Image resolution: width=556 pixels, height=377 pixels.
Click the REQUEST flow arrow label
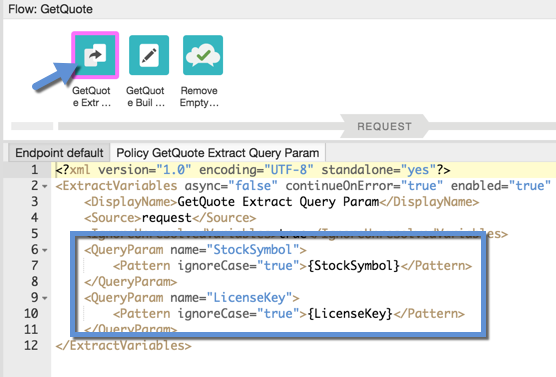coord(384,126)
